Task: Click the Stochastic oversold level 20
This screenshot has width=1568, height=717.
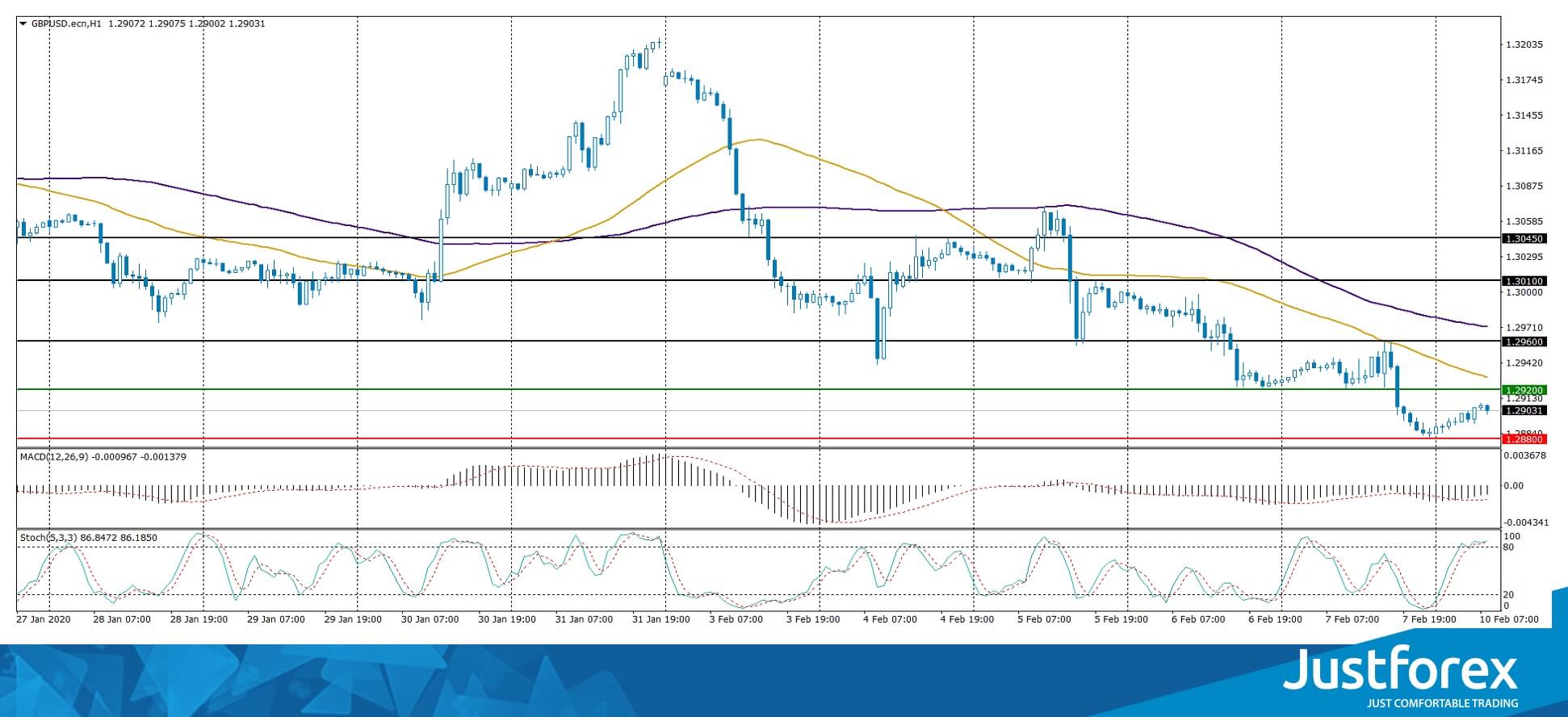Action: [x=1509, y=595]
